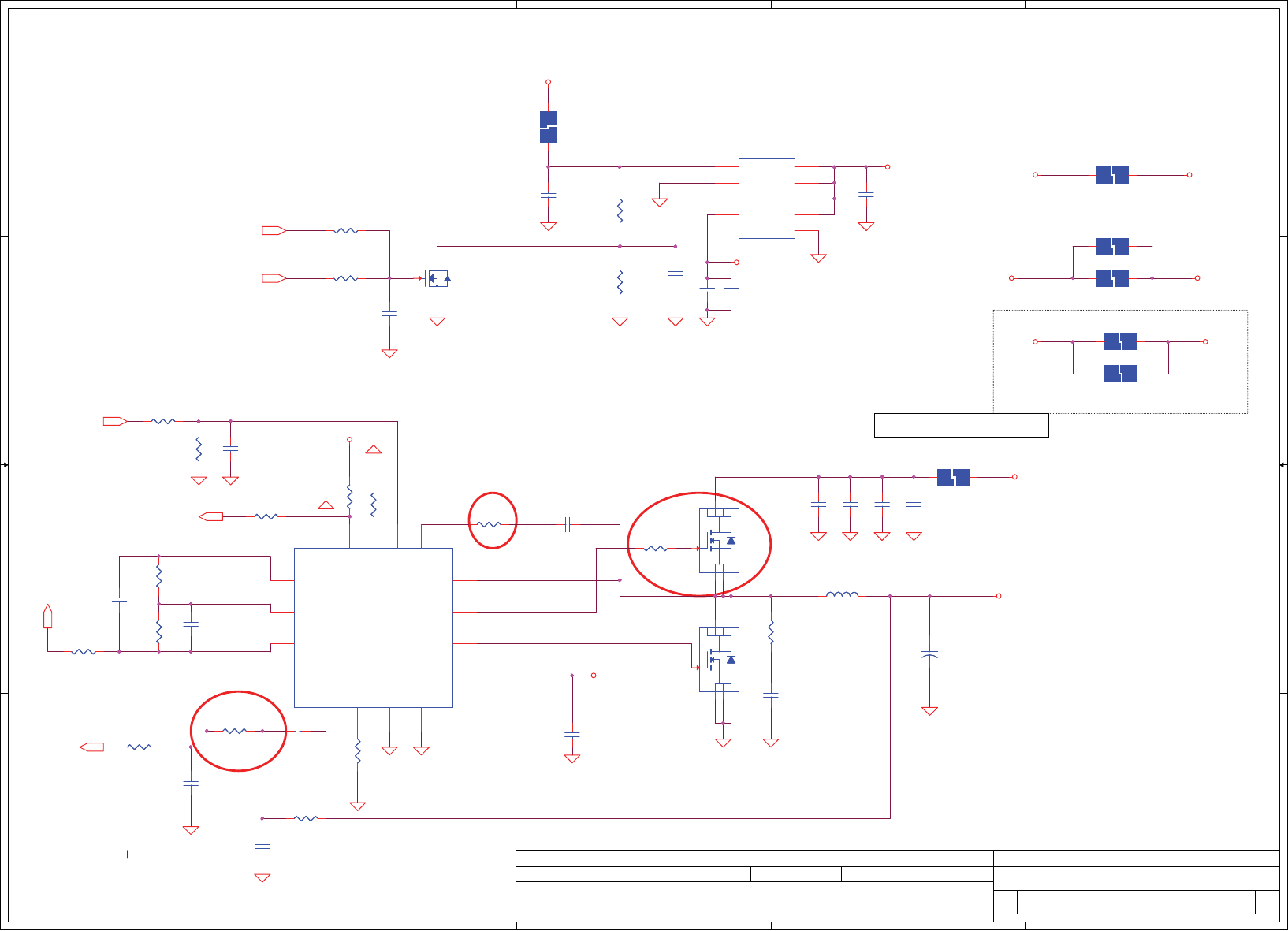Select the vertical off-page connector on the left edge

pyautogui.click(x=48, y=616)
